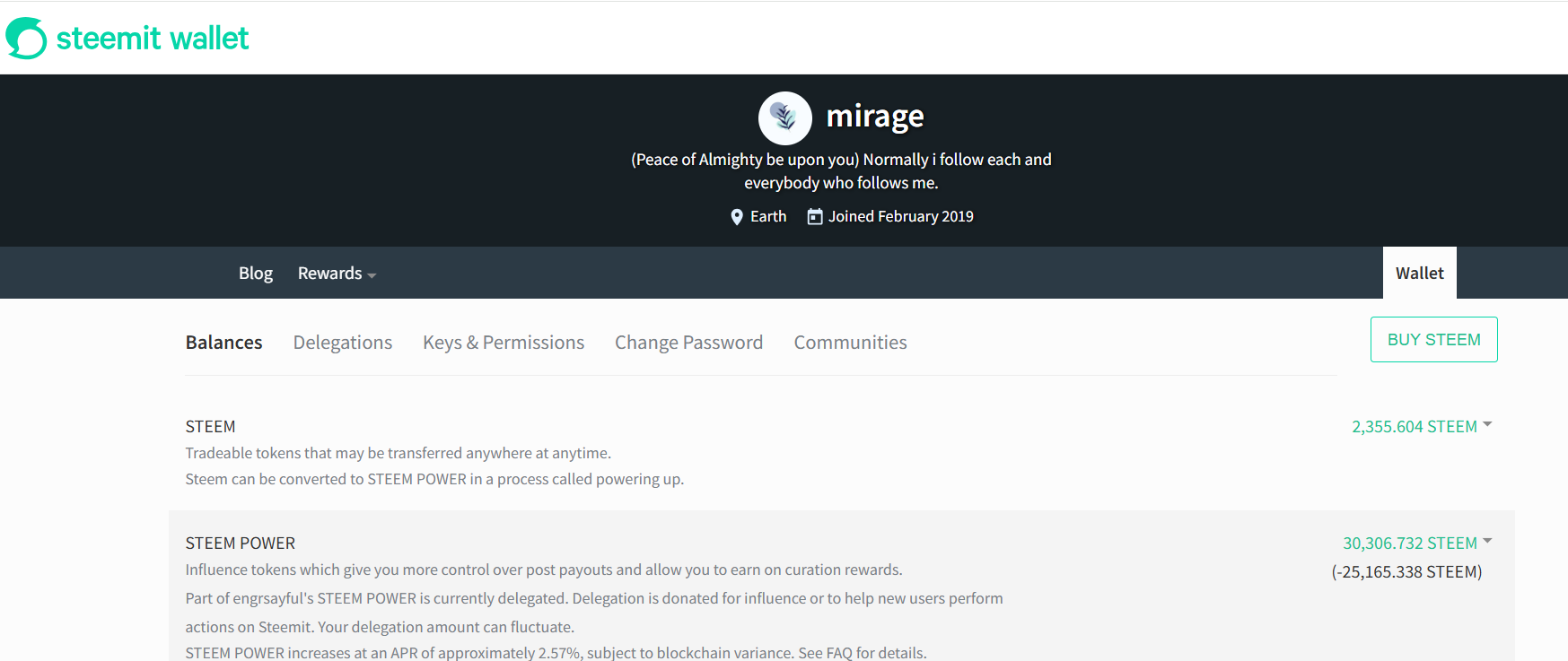Open the Delegations tab
Screen dimensions: 1568x661
(x=343, y=343)
